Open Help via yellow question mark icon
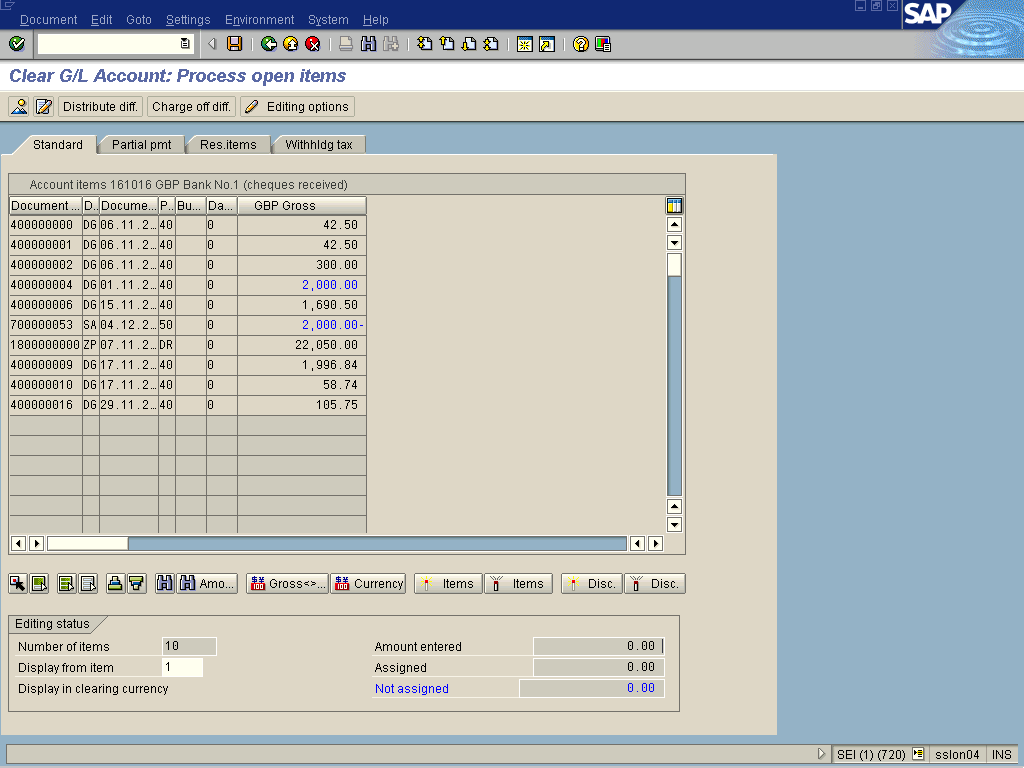This screenshot has width=1024, height=768. click(581, 44)
